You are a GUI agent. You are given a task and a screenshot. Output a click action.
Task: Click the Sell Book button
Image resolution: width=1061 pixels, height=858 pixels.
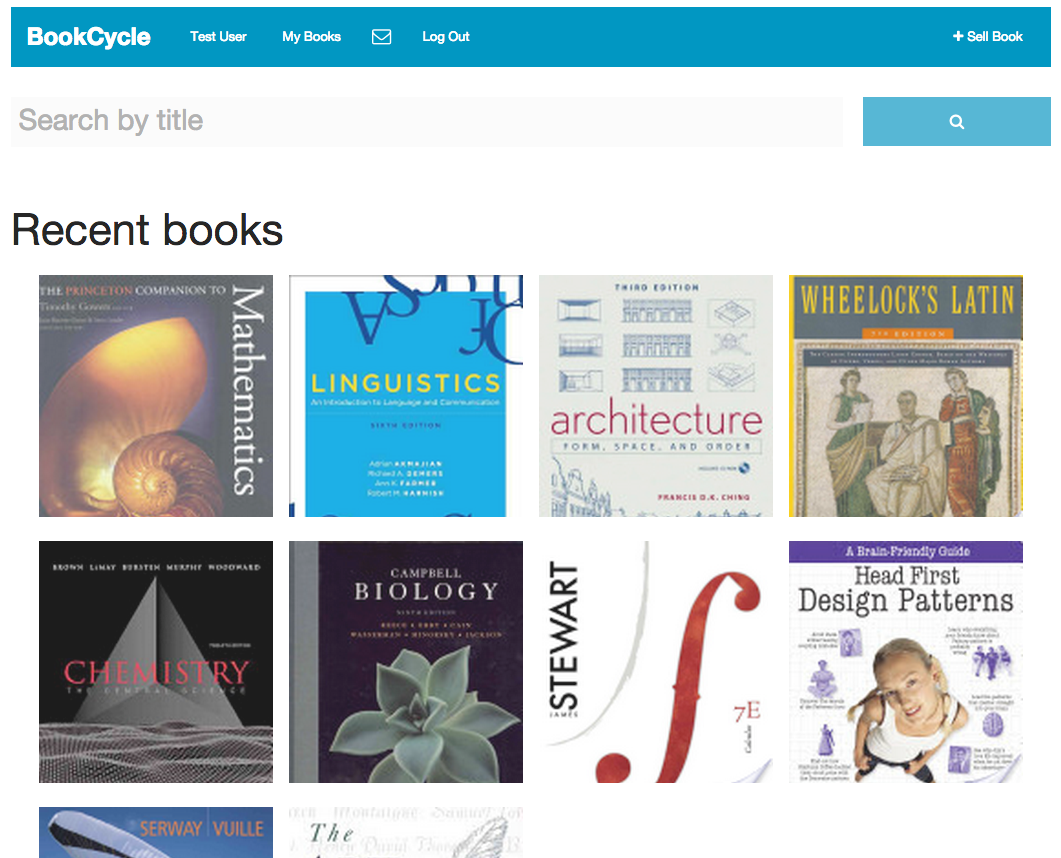pyautogui.click(x=987, y=37)
